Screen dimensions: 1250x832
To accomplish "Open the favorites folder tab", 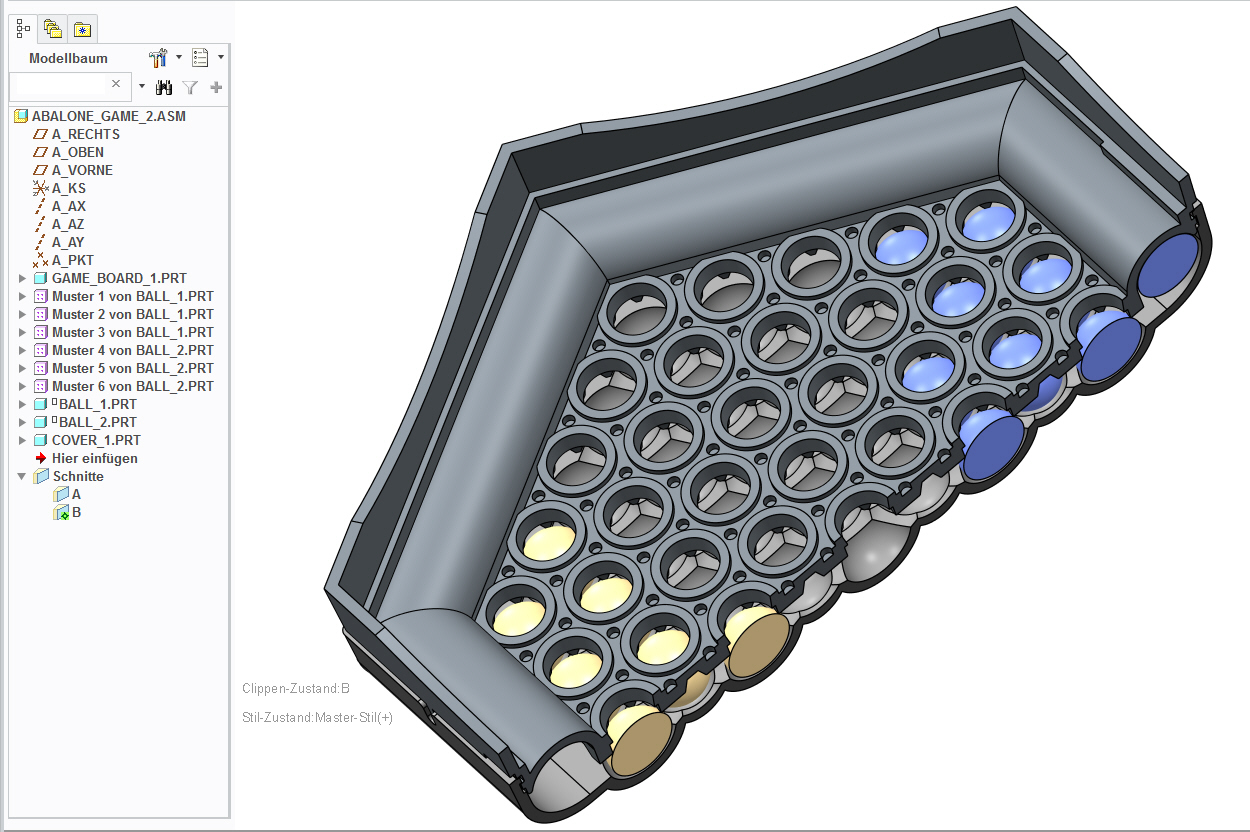I will [x=84, y=29].
